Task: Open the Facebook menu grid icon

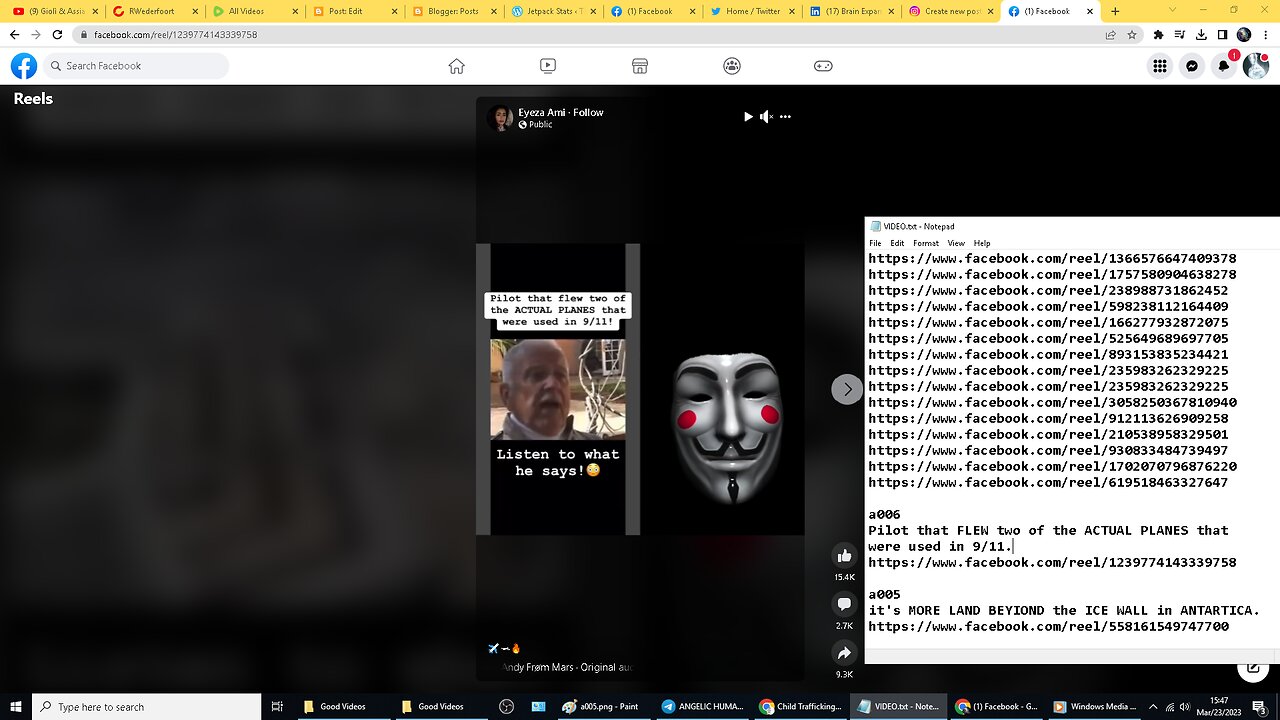Action: 1160,66
